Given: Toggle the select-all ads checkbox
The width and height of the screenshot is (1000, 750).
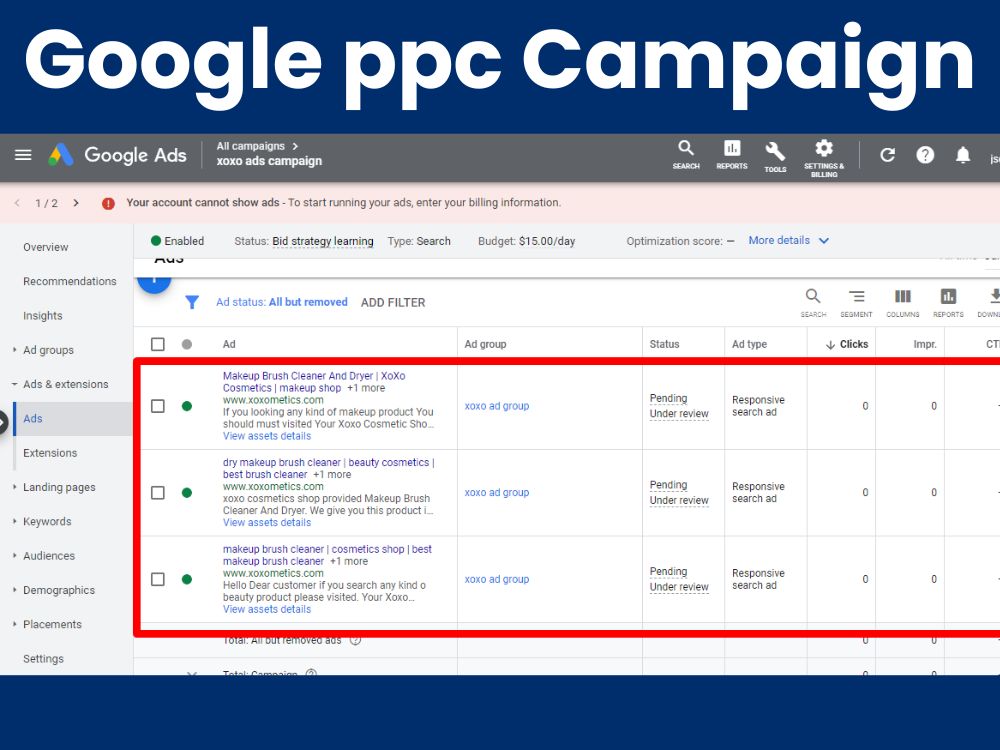Looking at the screenshot, I should tap(158, 344).
